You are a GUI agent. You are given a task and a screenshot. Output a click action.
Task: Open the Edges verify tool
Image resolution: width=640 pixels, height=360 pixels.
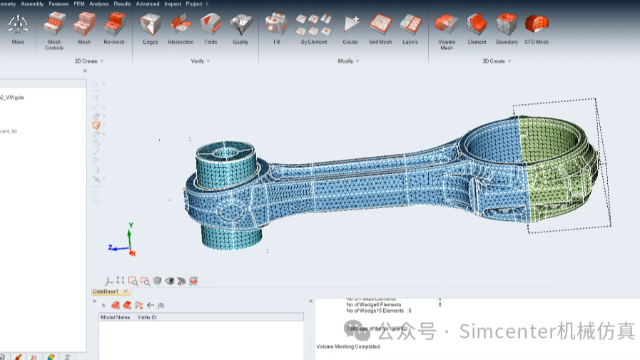[150, 29]
